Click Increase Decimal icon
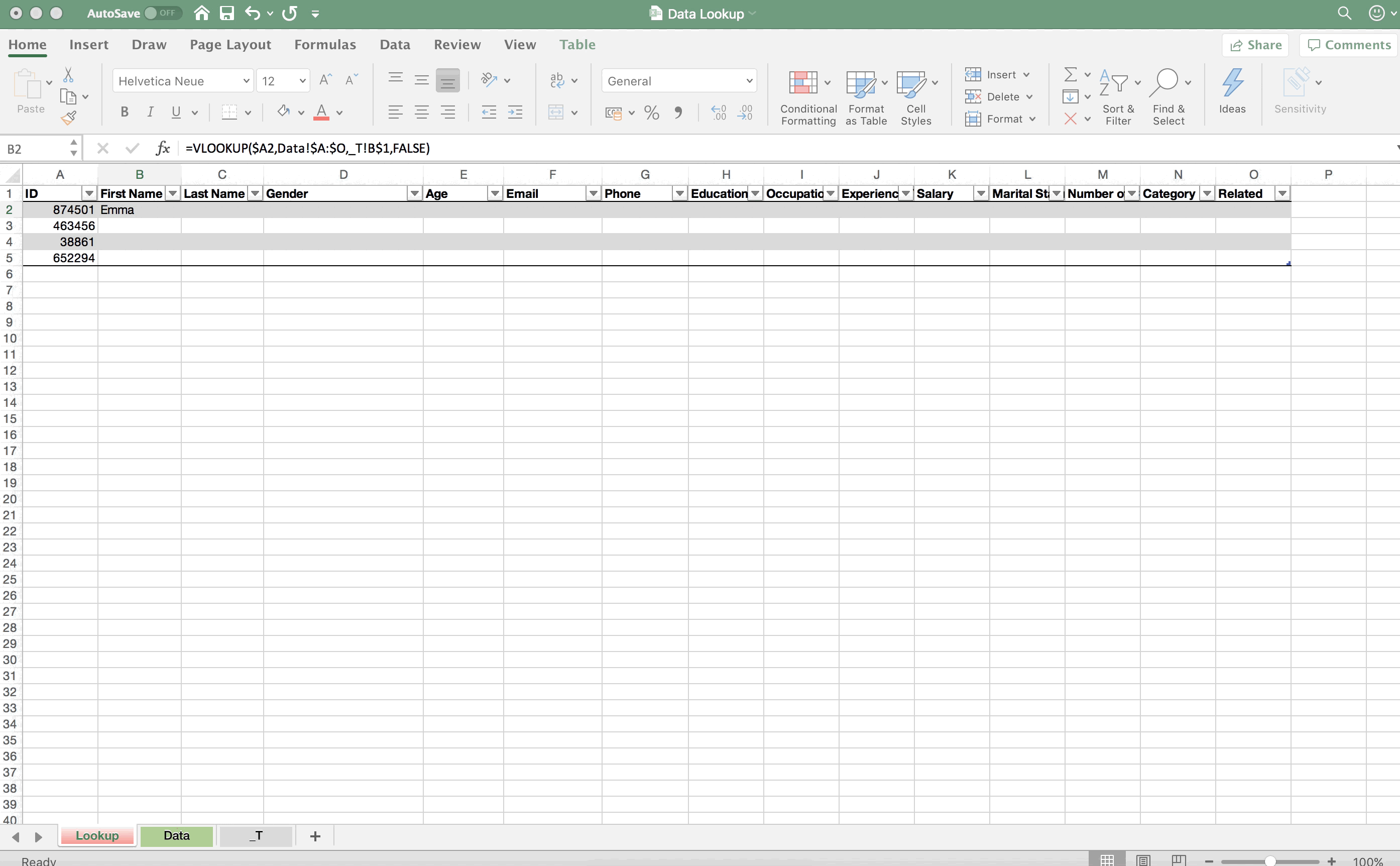The height and width of the screenshot is (866, 1400). [x=718, y=112]
